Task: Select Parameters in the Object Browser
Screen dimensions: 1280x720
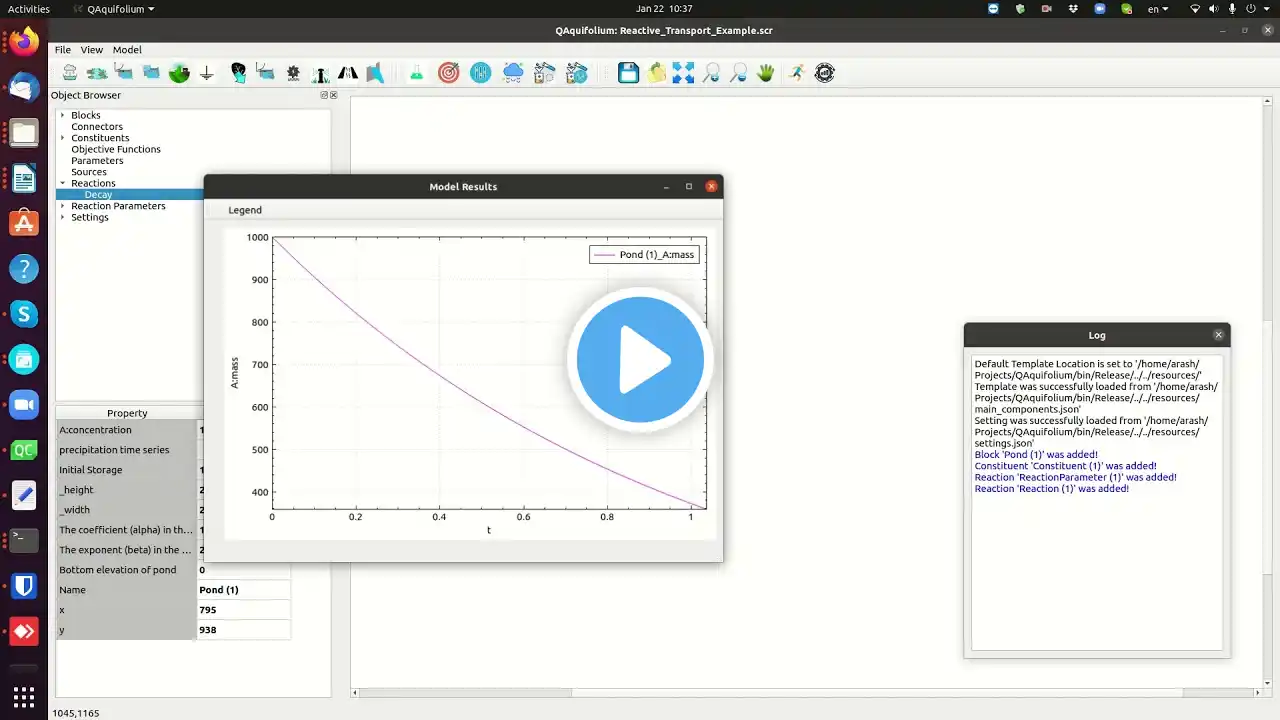Action: [97, 161]
